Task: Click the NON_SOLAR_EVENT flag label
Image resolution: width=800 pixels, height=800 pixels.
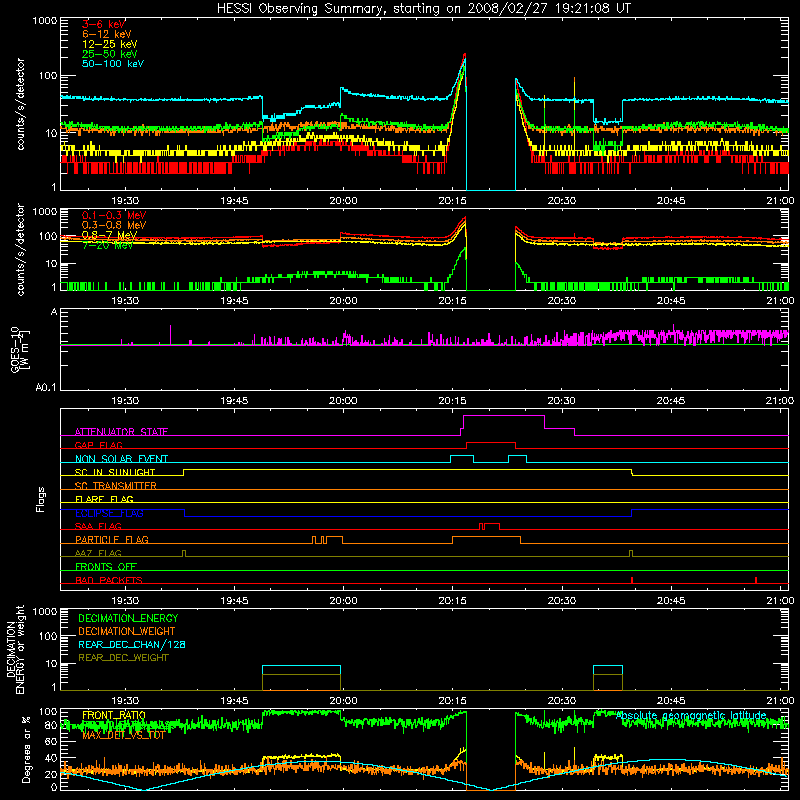Action: (121, 459)
